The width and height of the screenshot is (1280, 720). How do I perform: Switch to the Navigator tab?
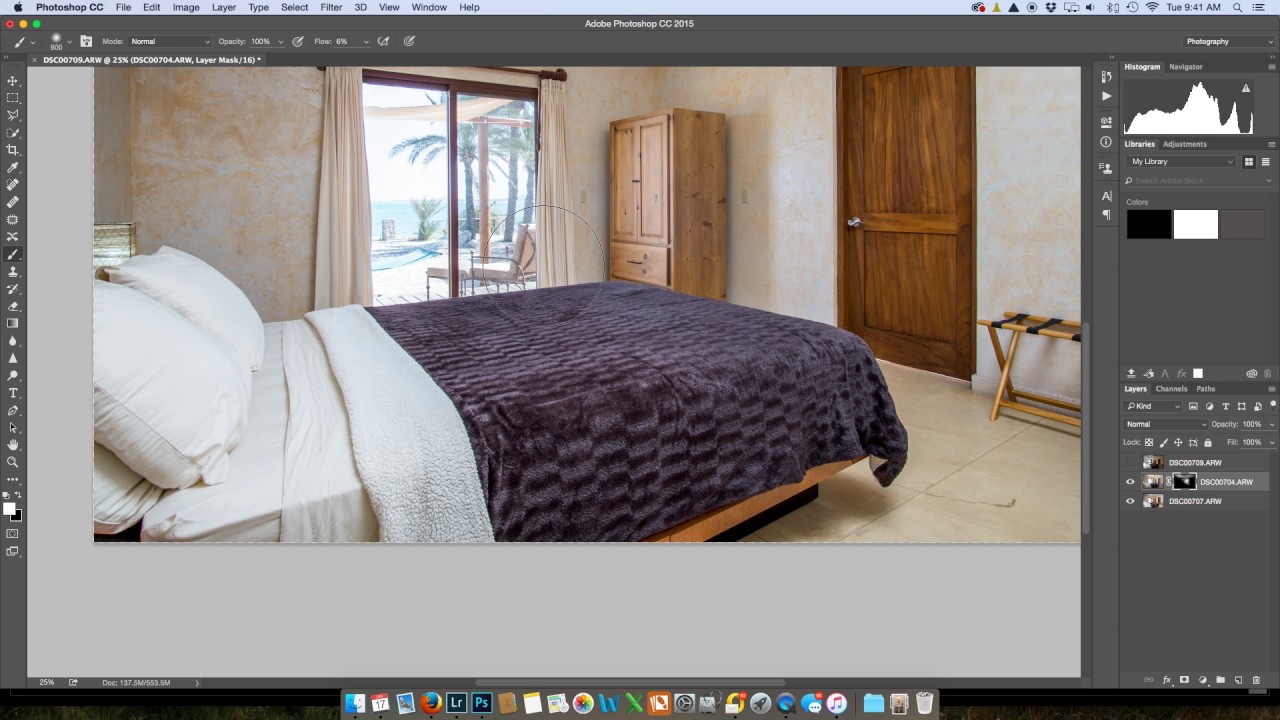pyautogui.click(x=1186, y=67)
